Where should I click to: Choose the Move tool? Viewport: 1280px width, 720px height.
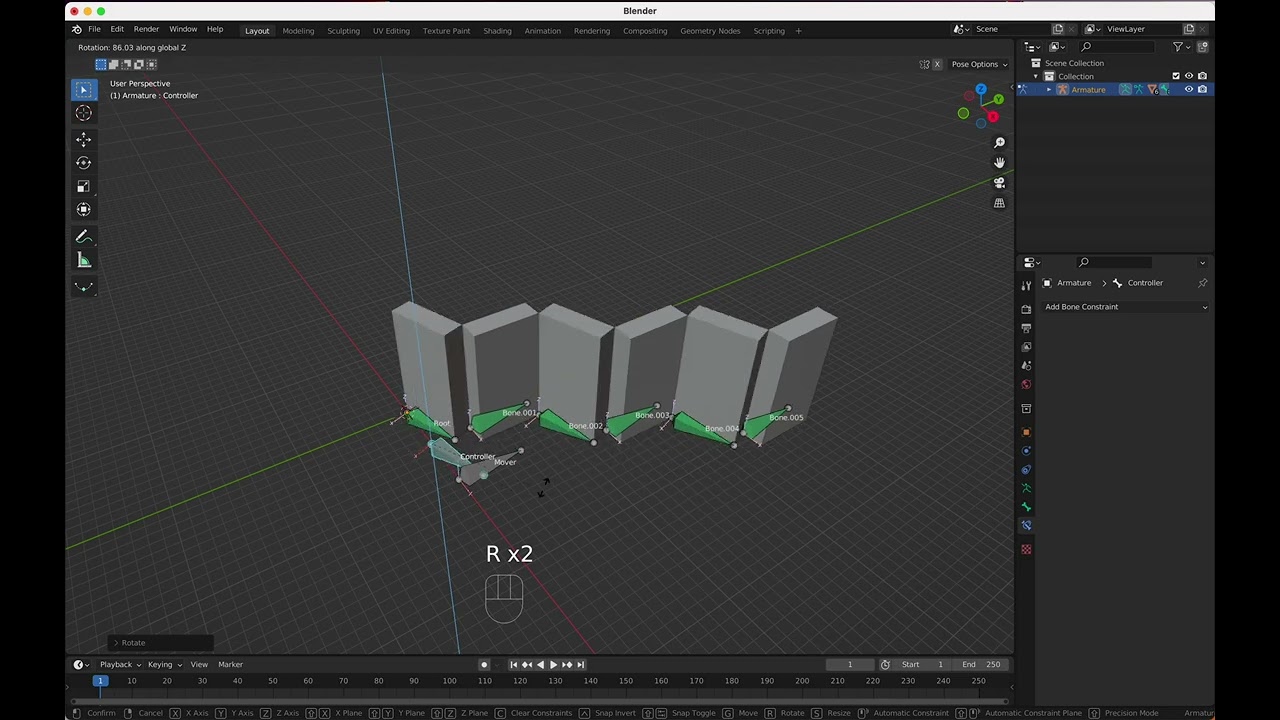pyautogui.click(x=84, y=139)
